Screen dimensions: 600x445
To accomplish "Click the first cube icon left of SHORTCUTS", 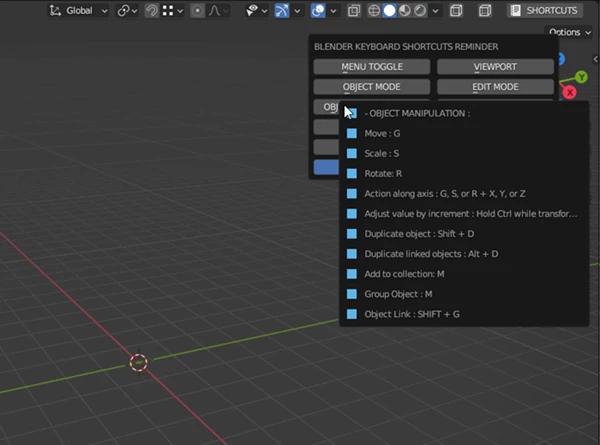I will click(456, 10).
